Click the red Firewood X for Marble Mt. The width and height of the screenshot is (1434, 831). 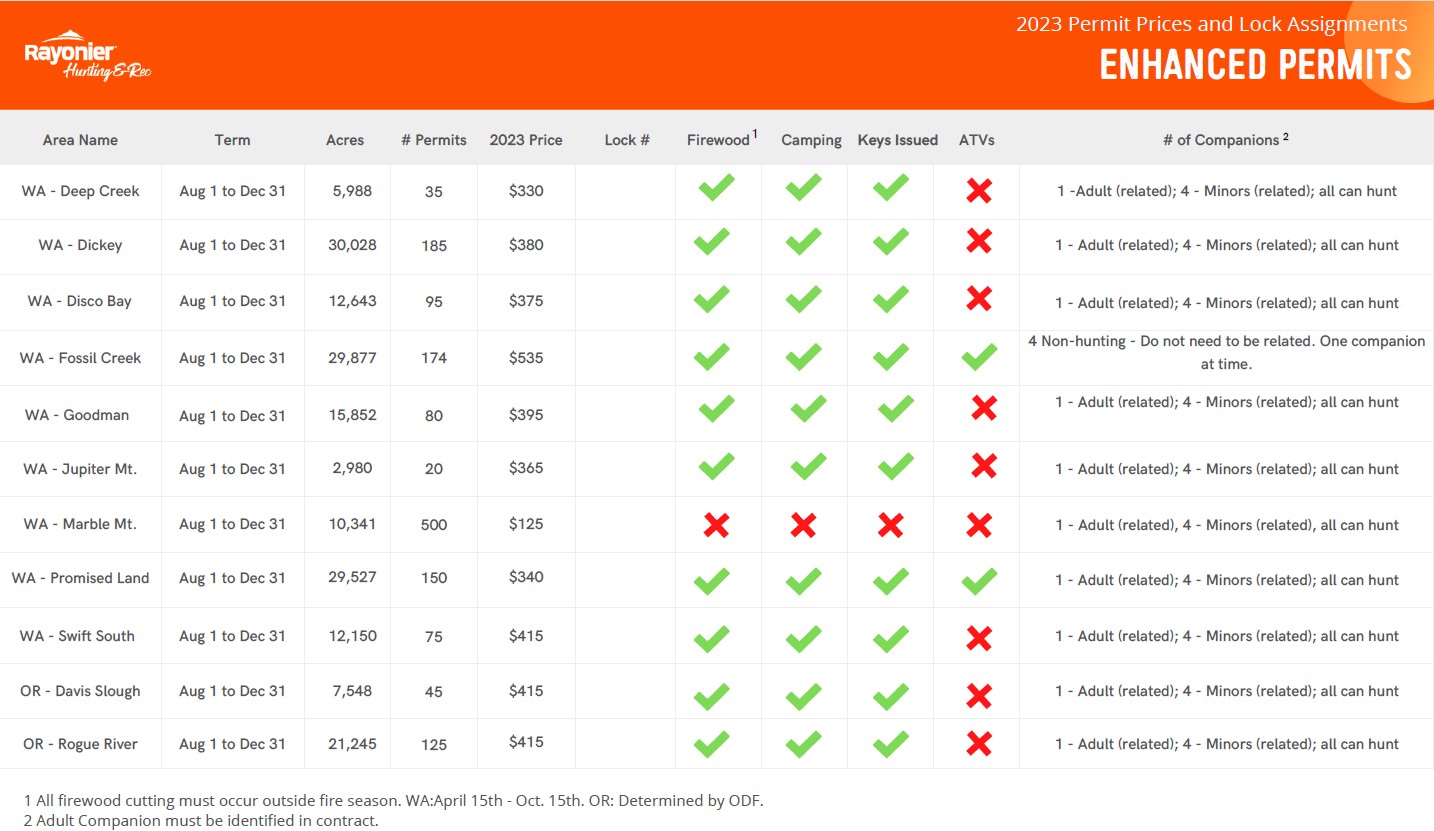tap(716, 525)
